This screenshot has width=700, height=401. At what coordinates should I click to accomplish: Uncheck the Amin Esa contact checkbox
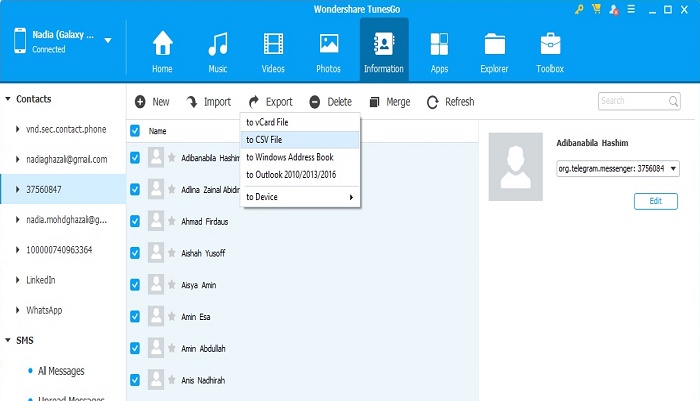coord(135,316)
